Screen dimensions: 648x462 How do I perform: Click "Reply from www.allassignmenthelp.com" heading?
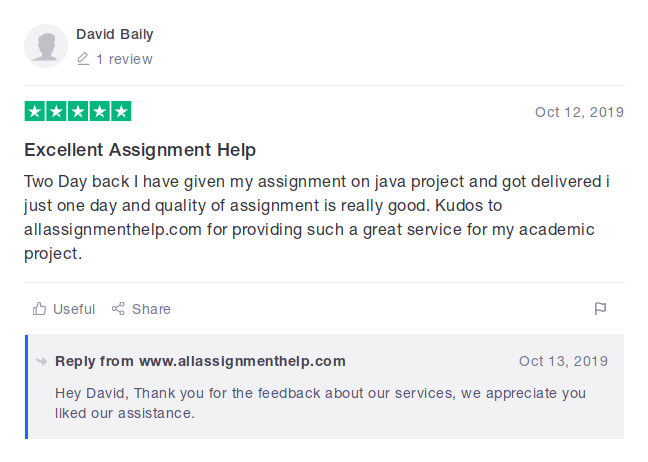click(200, 361)
